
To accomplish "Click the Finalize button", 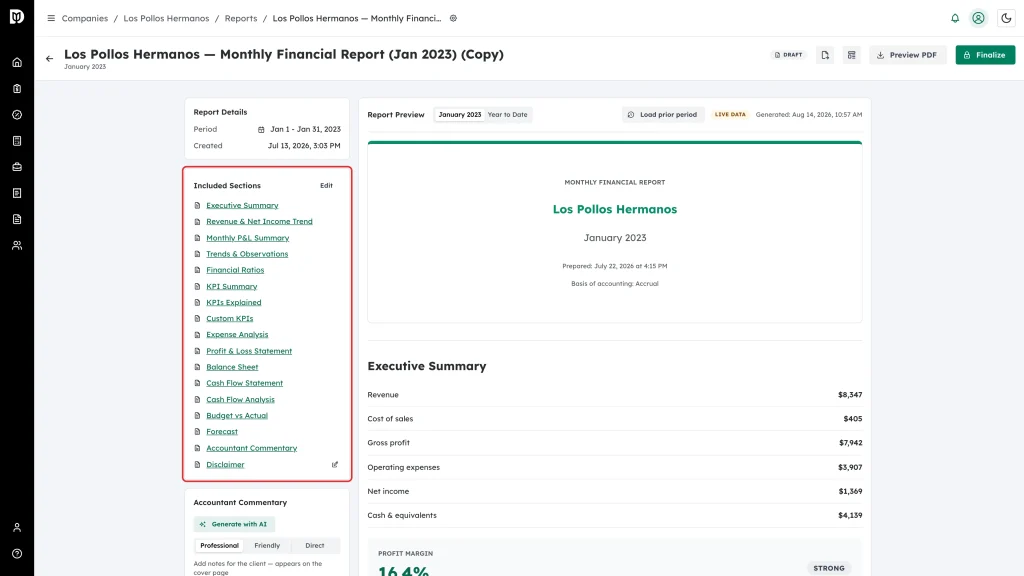I will point(985,55).
